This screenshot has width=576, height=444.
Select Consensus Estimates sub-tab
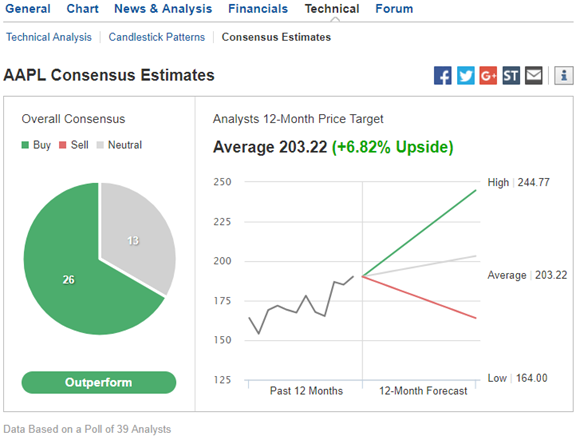[x=276, y=37]
